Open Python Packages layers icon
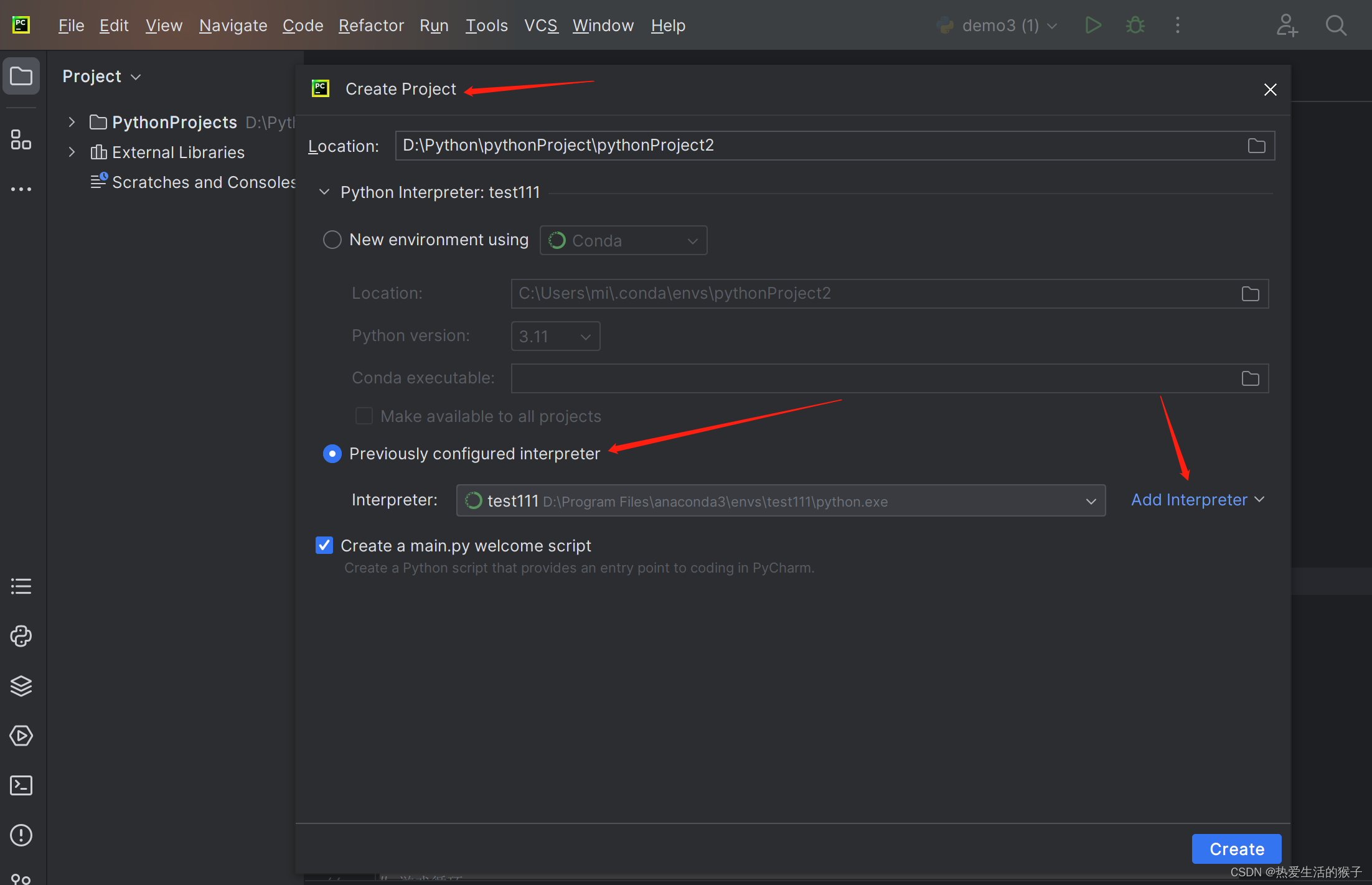The image size is (1372, 885). (x=21, y=686)
